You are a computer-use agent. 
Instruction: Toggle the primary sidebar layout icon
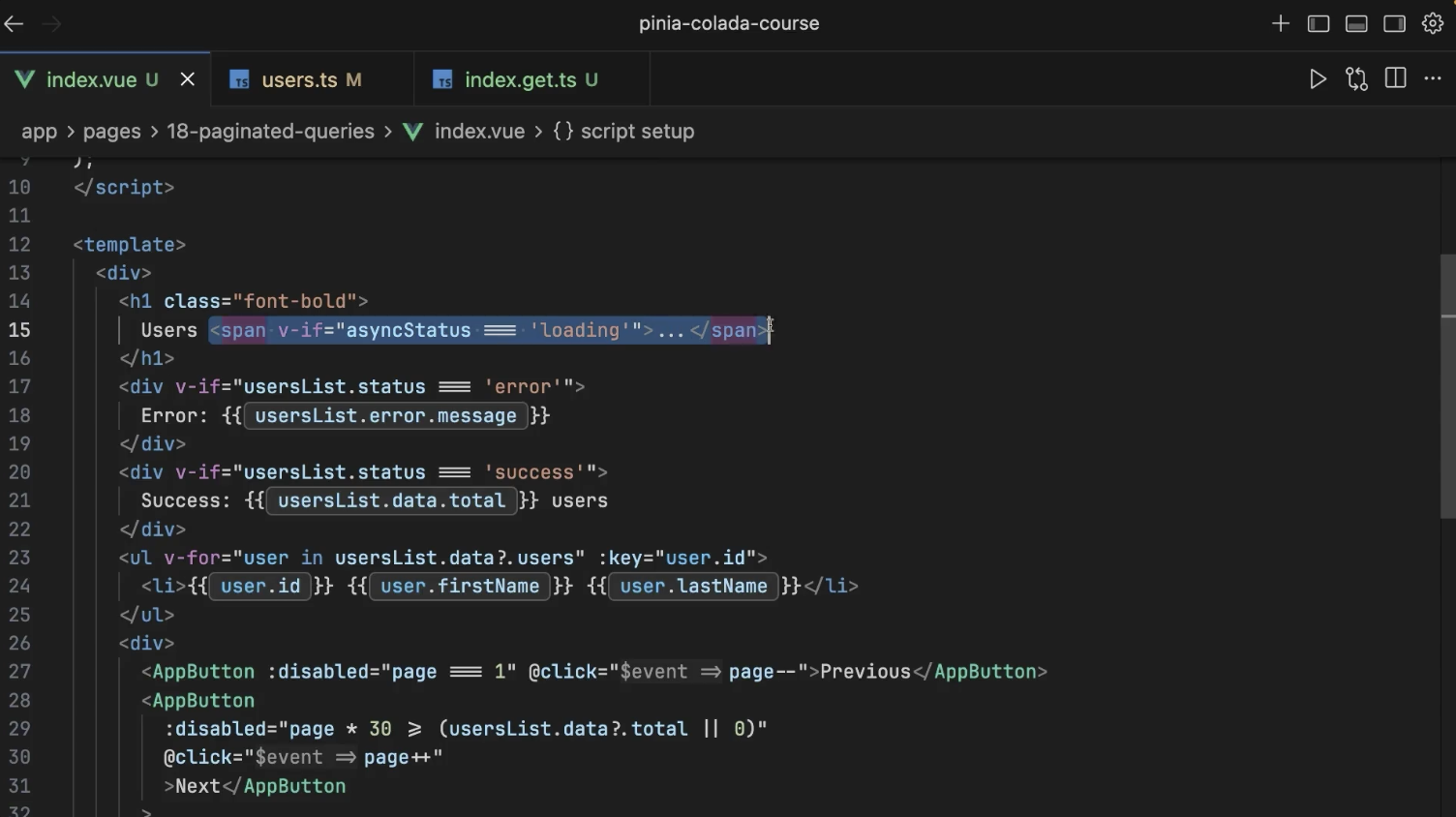click(1319, 24)
